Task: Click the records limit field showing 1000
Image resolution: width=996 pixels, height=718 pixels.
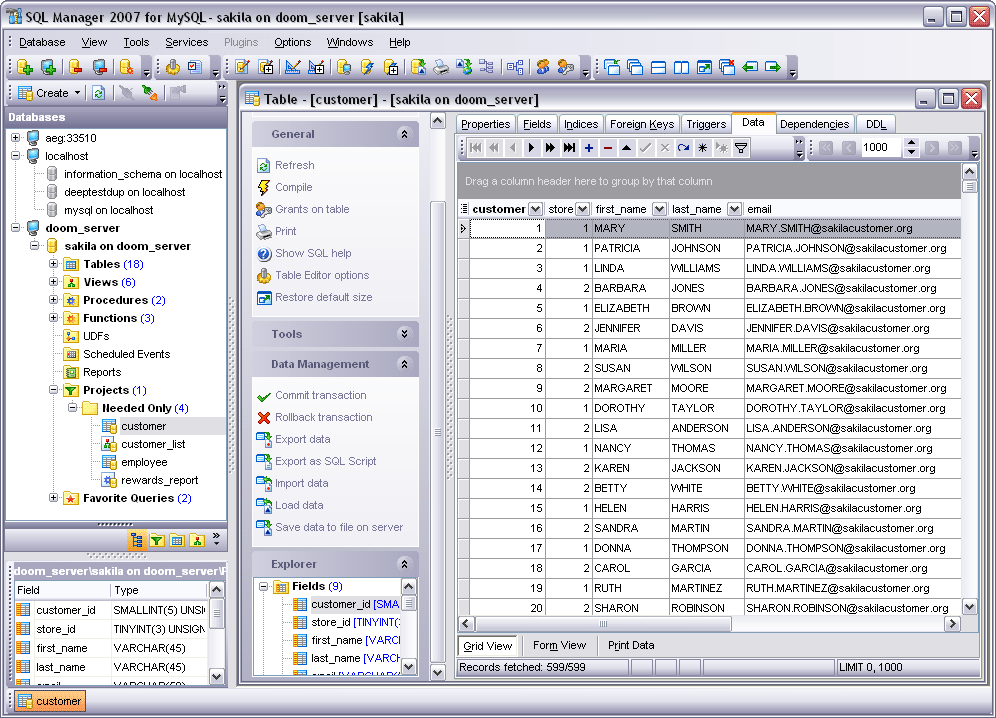Action: (881, 147)
